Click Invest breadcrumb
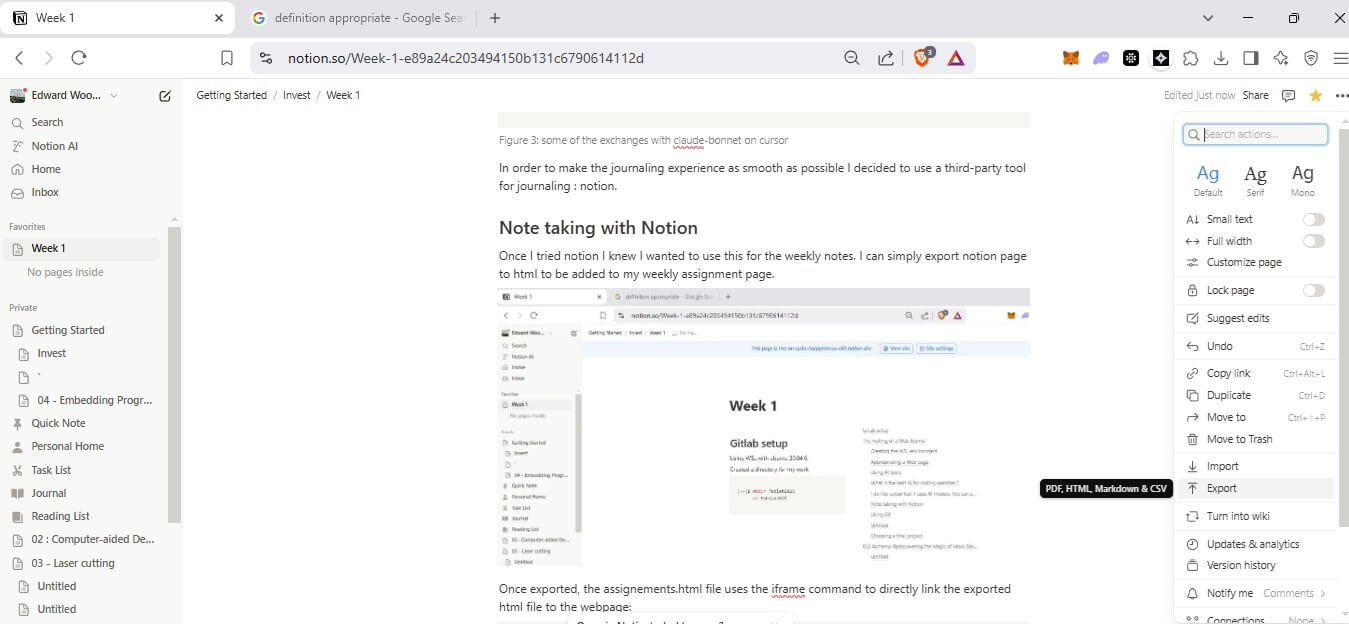1349x624 pixels. coord(297,95)
